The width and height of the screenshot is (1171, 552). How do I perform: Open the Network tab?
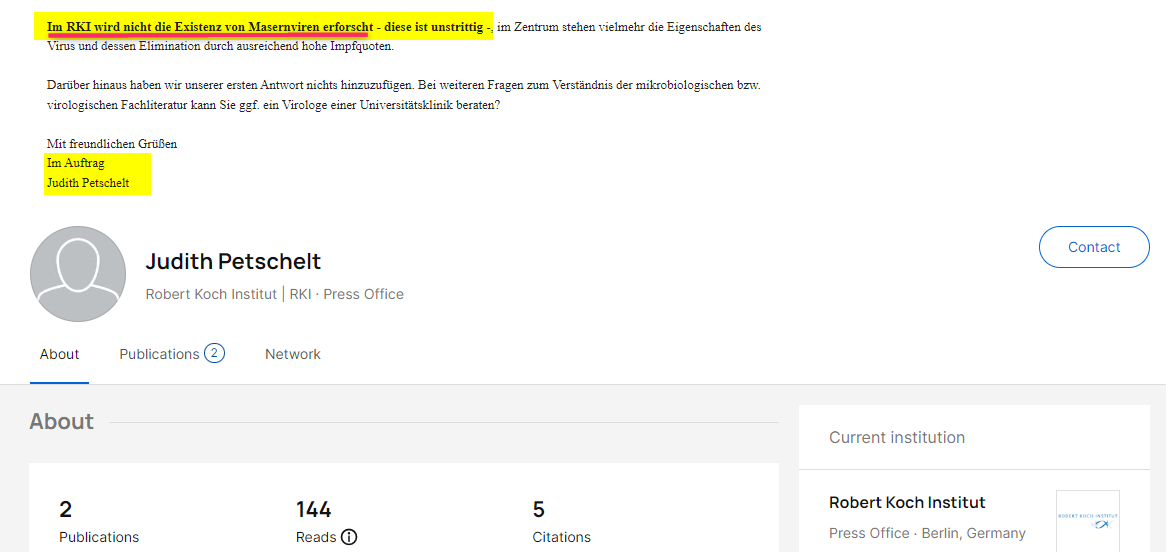point(293,354)
